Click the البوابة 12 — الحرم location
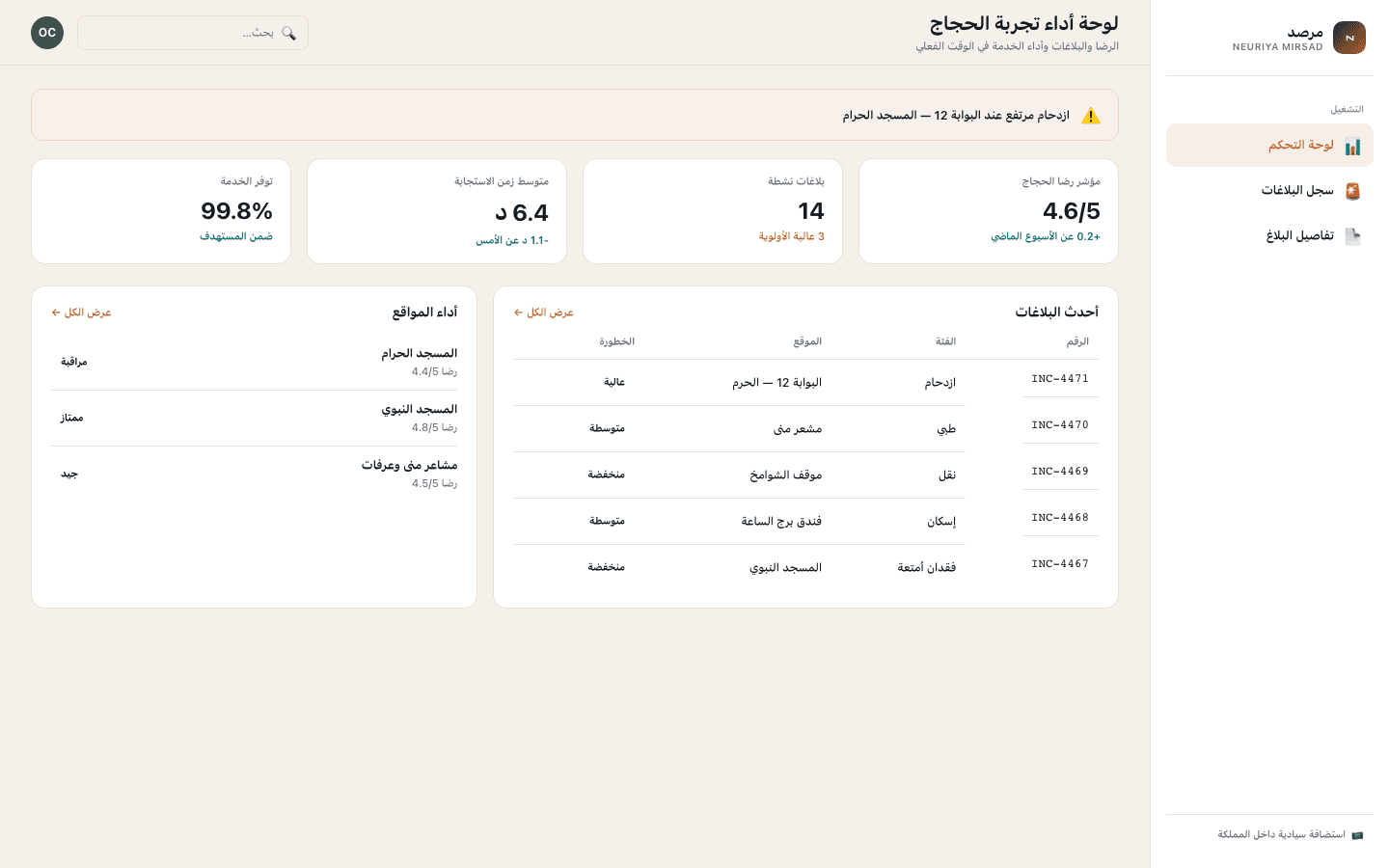 pos(776,383)
